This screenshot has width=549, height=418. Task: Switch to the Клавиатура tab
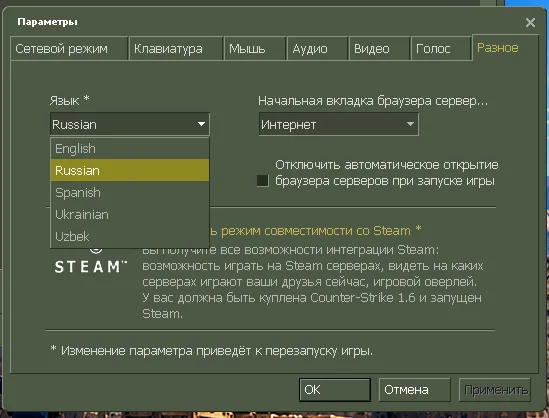click(176, 48)
